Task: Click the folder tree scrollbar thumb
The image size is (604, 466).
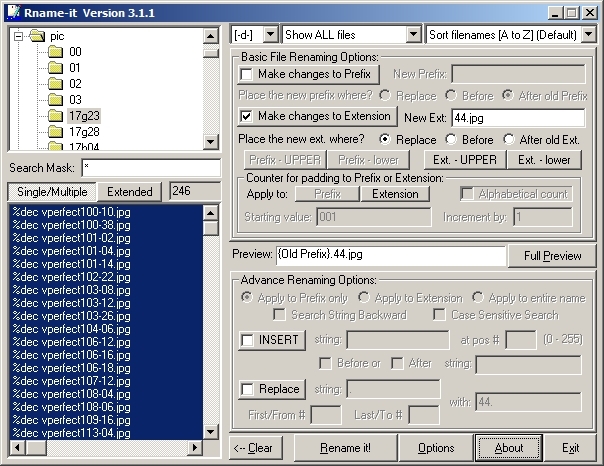Action: [210, 52]
